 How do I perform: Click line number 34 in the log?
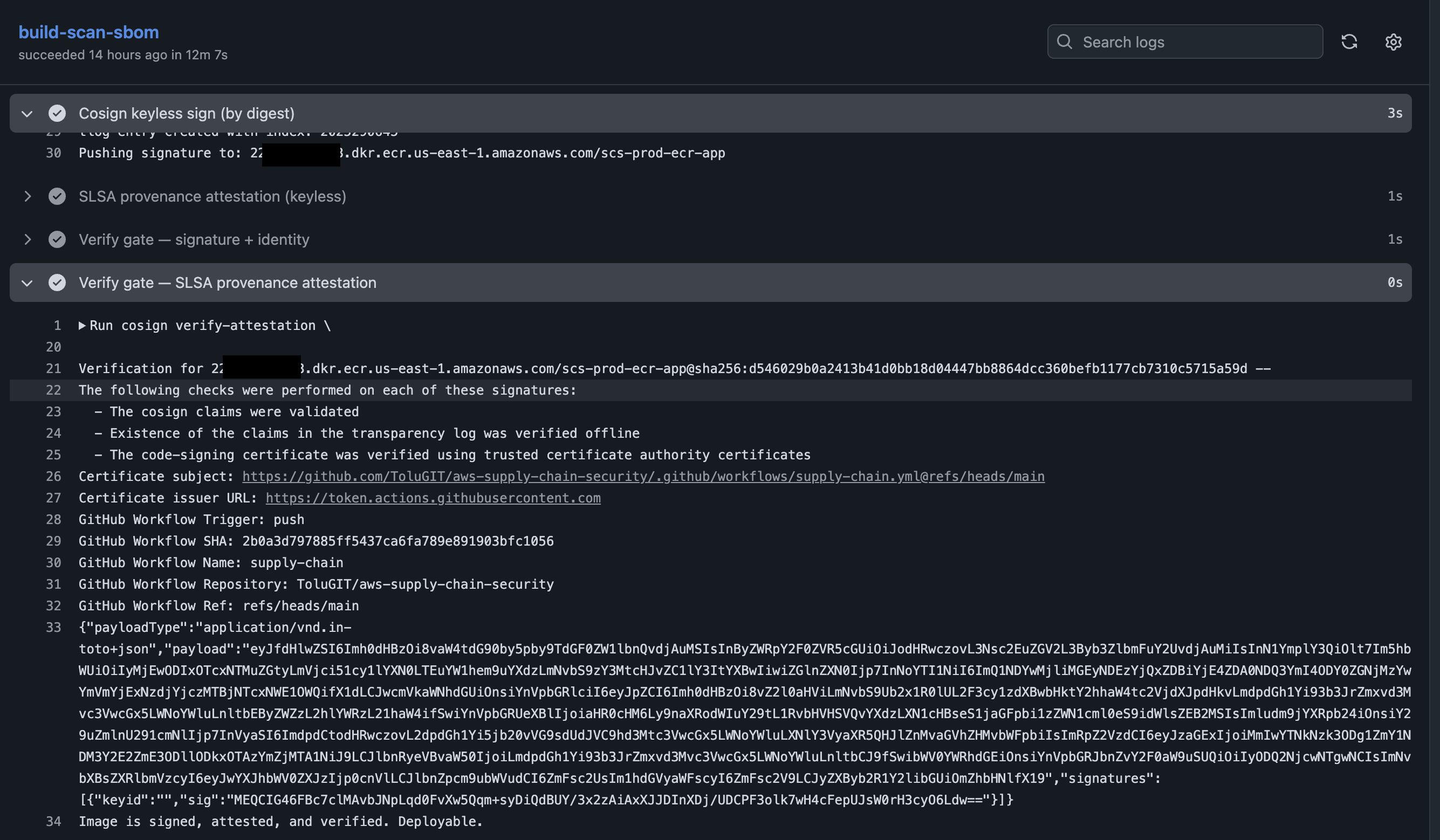[x=53, y=822]
